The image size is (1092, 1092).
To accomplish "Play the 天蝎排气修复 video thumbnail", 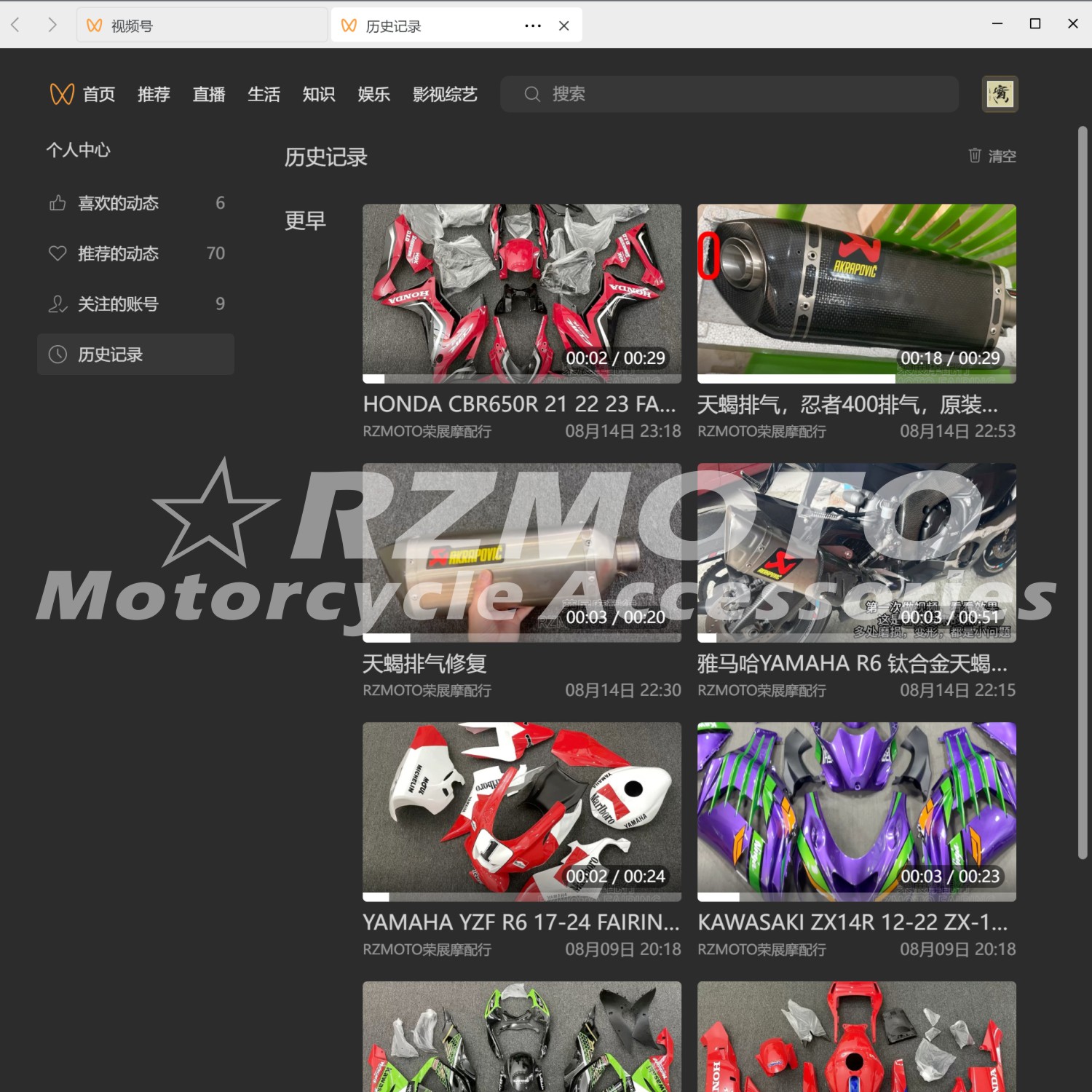I will 522,553.
